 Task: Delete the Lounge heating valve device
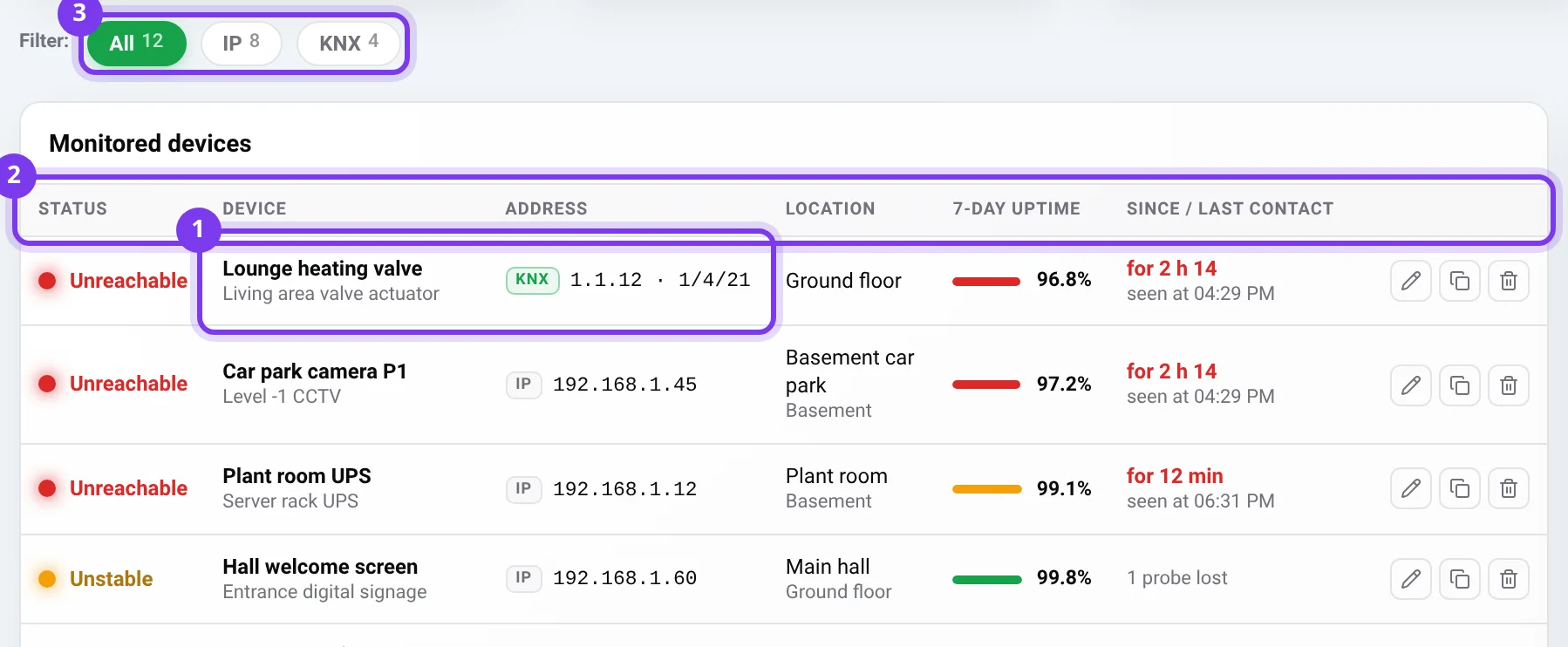point(1509,281)
